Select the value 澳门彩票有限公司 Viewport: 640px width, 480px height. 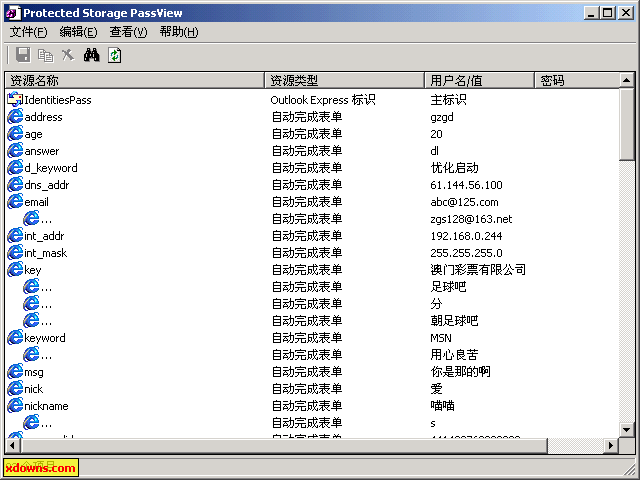478,270
